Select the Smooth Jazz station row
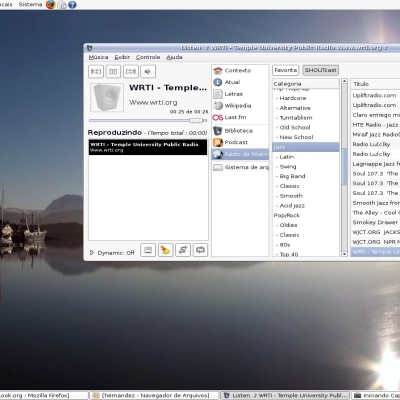 pos(375,203)
